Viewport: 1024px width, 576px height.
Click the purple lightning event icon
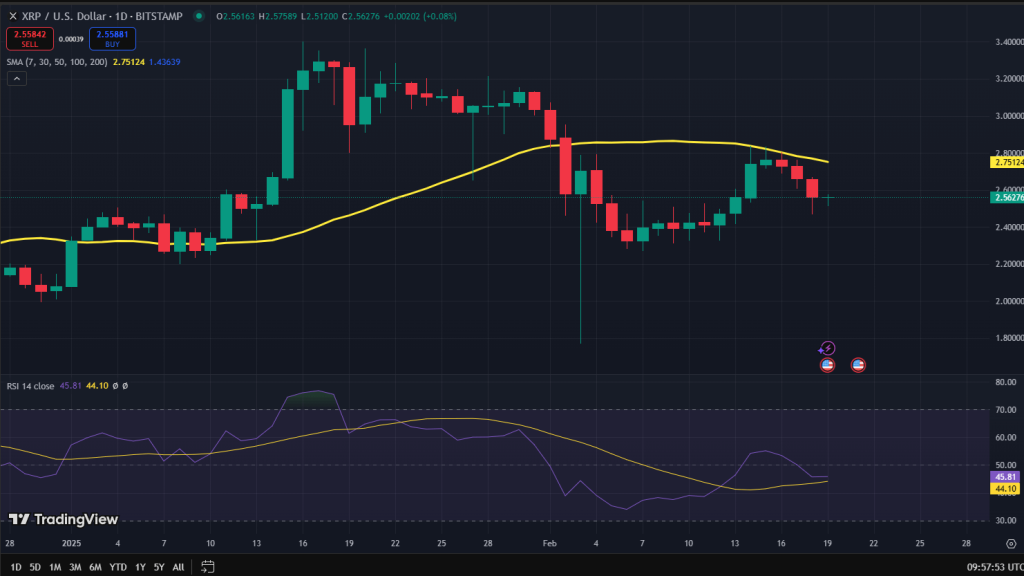827,348
